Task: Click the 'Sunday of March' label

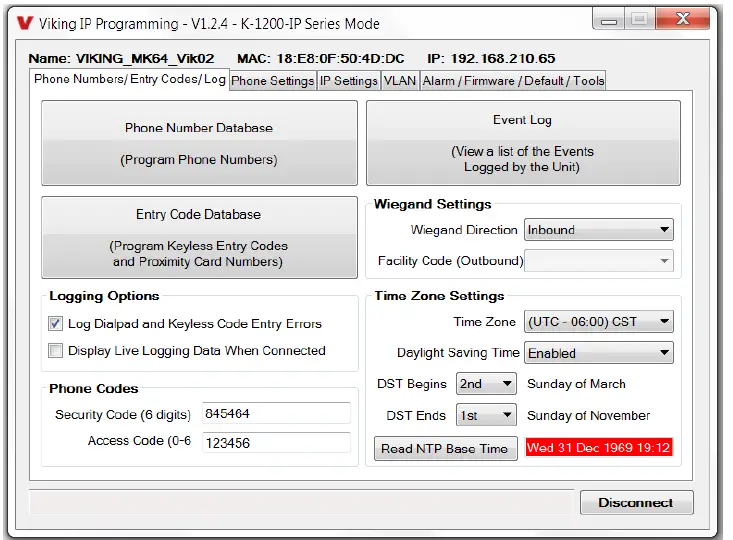Action: [x=576, y=384]
